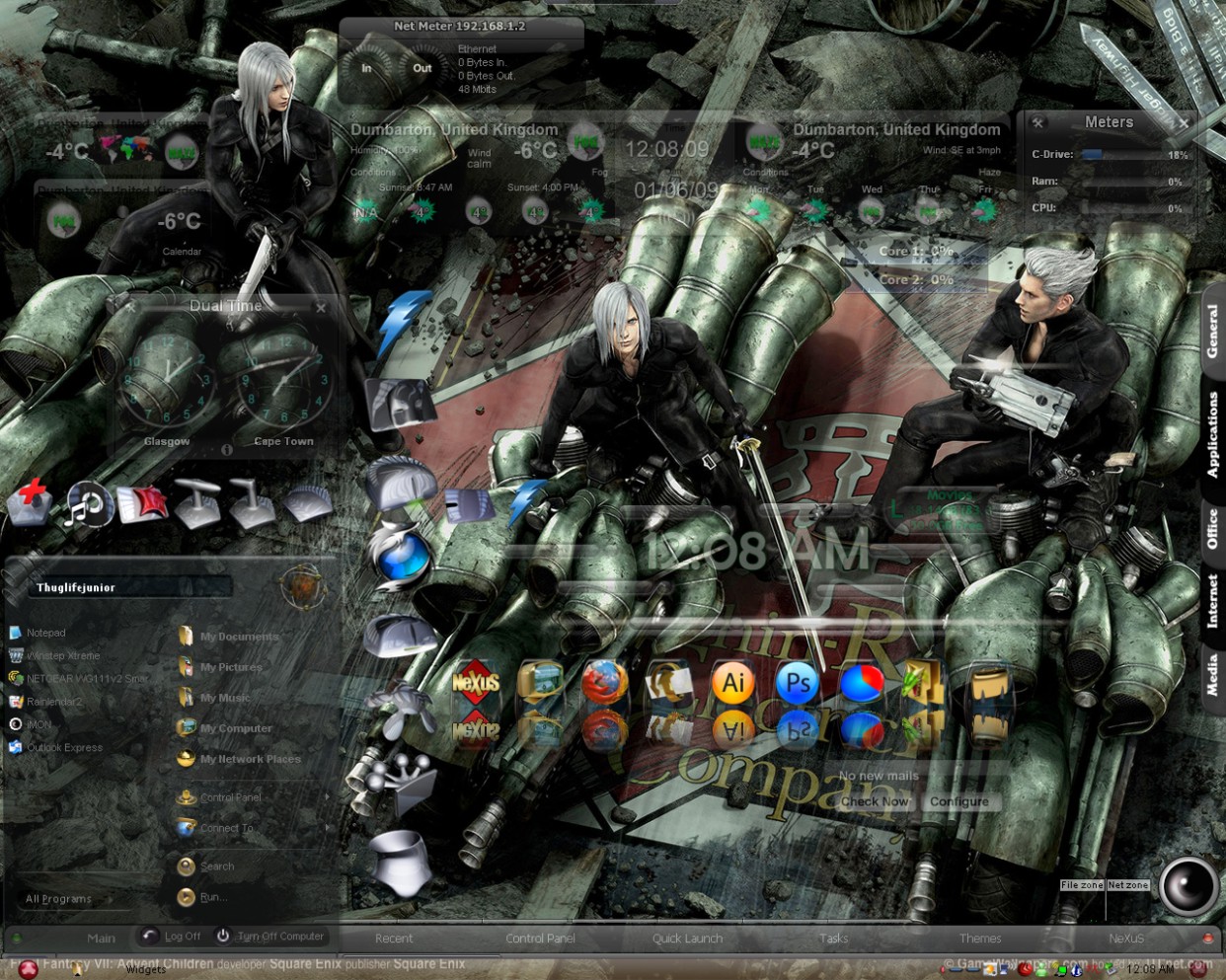Open the music note icon on the shelf
The image size is (1226, 980).
pyautogui.click(x=88, y=503)
